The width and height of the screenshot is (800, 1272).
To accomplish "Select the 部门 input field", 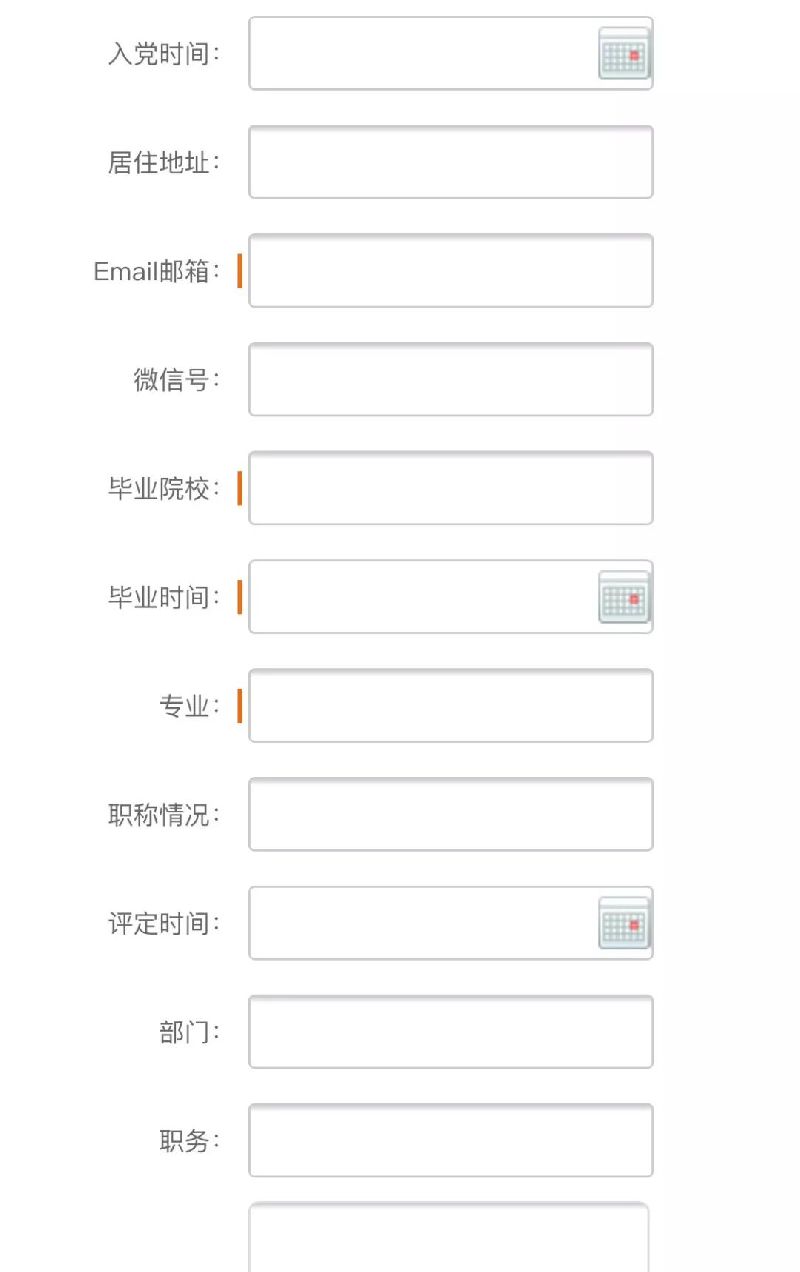I will point(450,1032).
